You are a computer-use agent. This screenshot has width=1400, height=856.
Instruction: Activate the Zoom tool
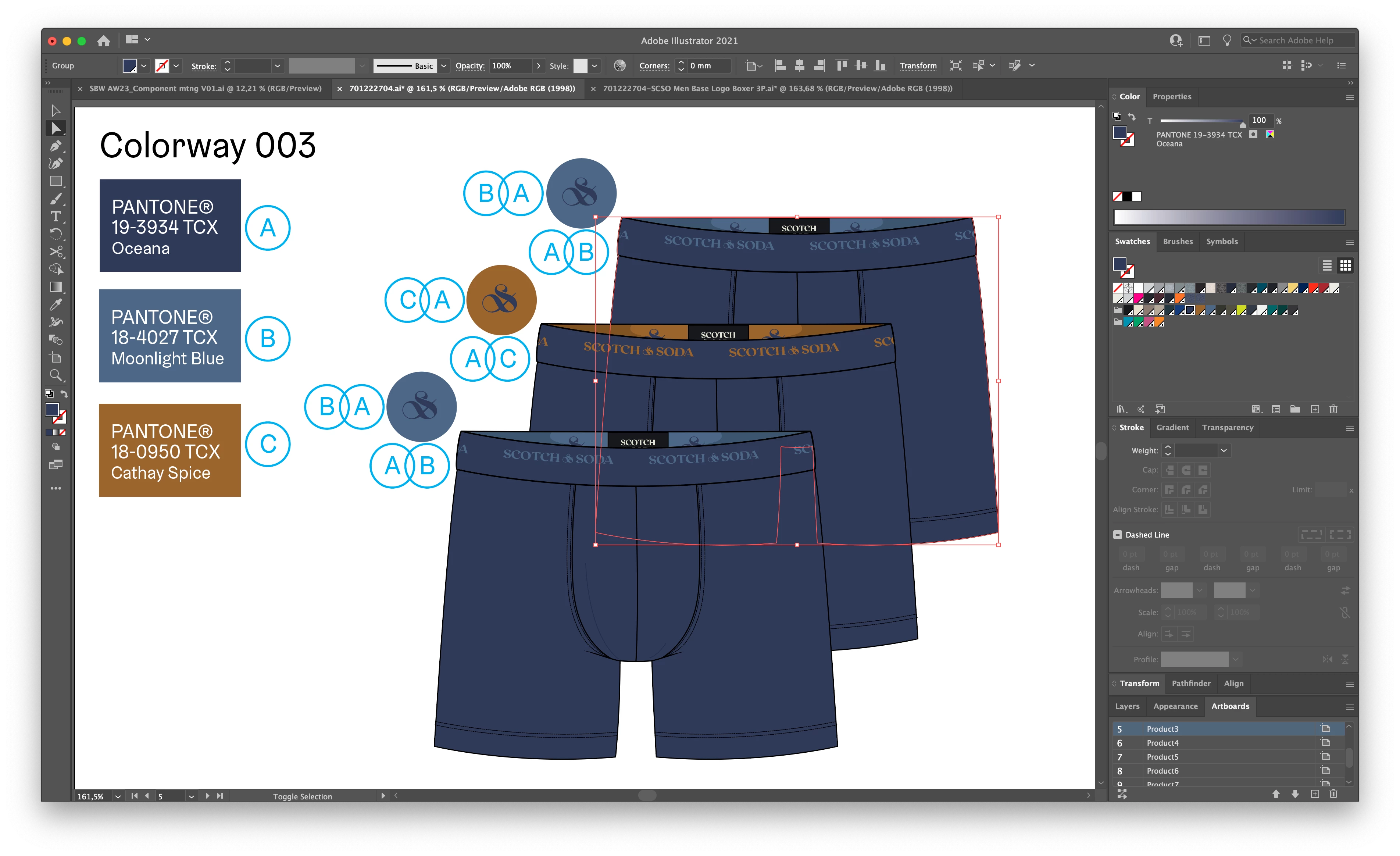click(x=55, y=375)
